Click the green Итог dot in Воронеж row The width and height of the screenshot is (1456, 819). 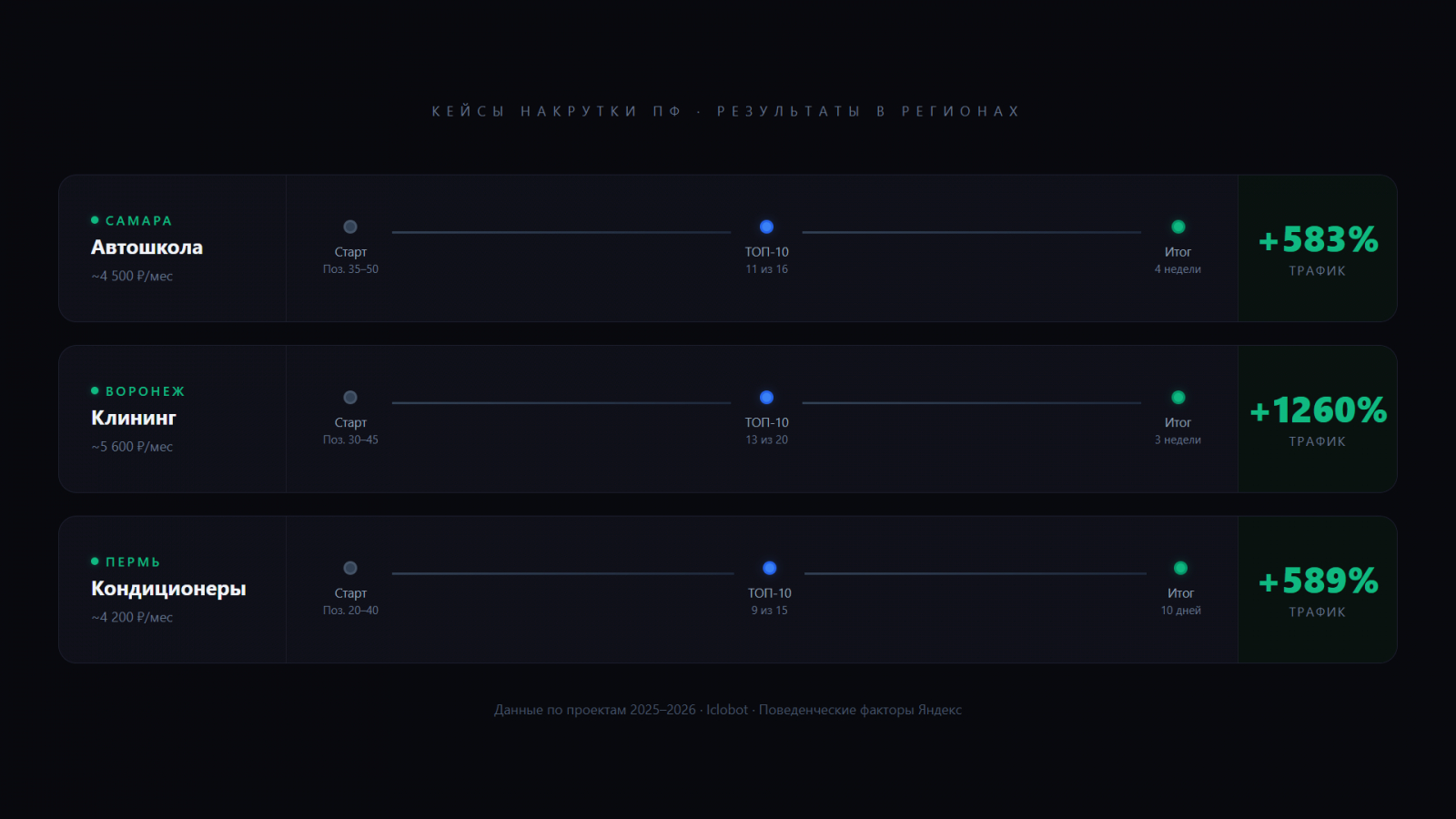pyautogui.click(x=1178, y=398)
